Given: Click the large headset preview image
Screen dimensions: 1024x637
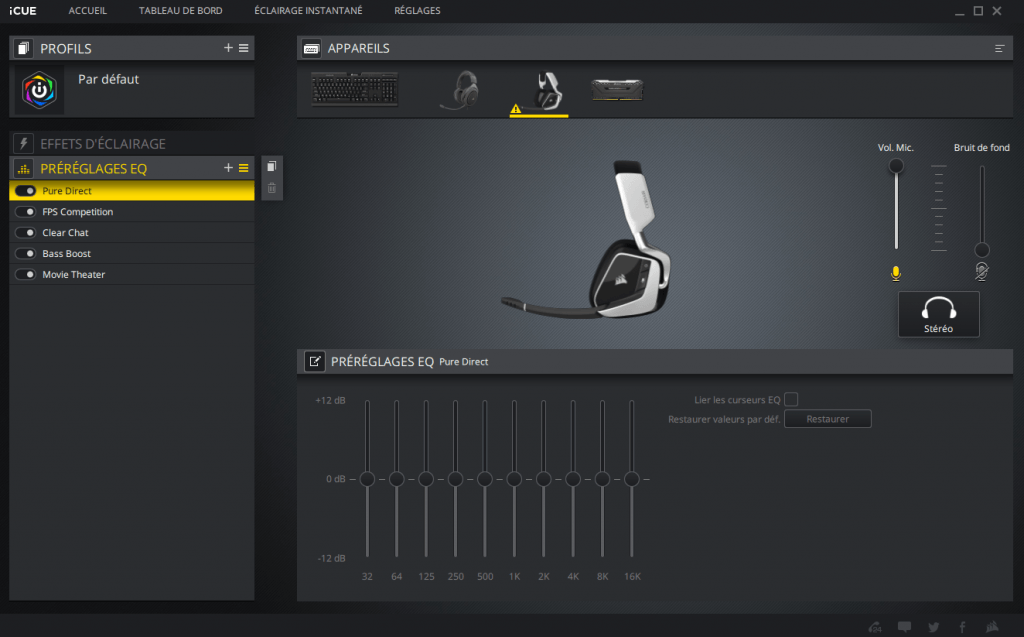Looking at the screenshot, I should [588, 240].
